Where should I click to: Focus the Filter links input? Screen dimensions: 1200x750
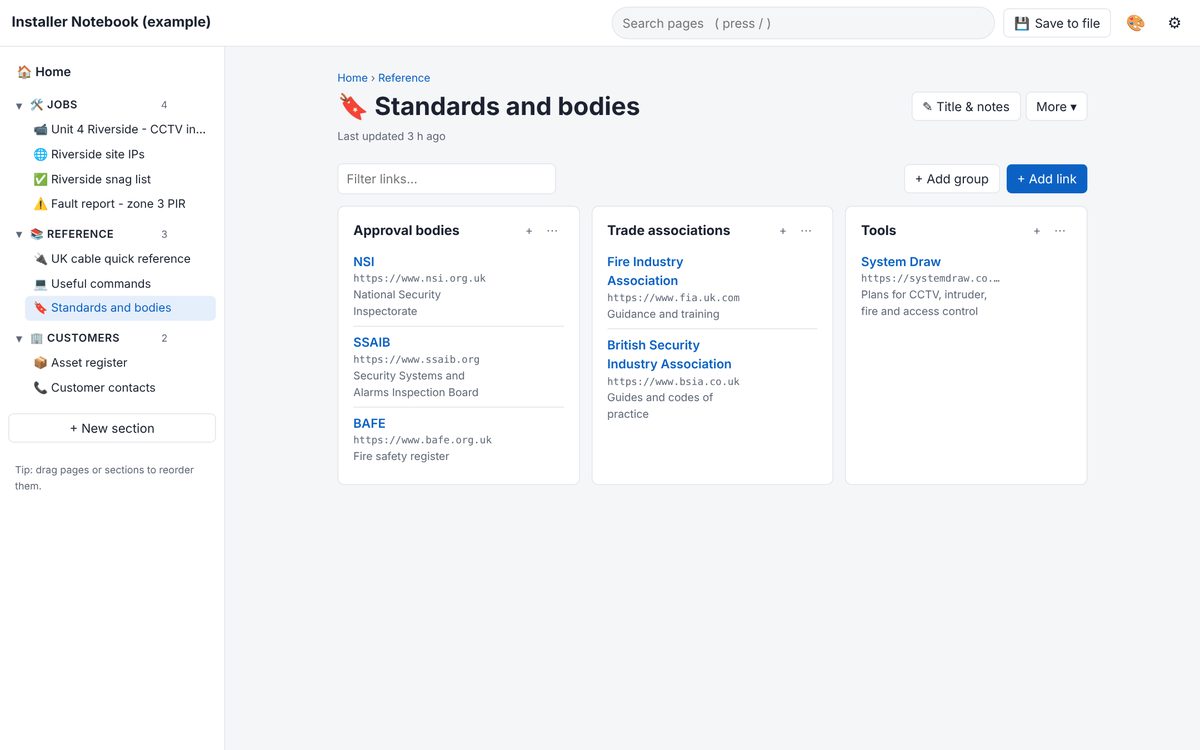[446, 179]
